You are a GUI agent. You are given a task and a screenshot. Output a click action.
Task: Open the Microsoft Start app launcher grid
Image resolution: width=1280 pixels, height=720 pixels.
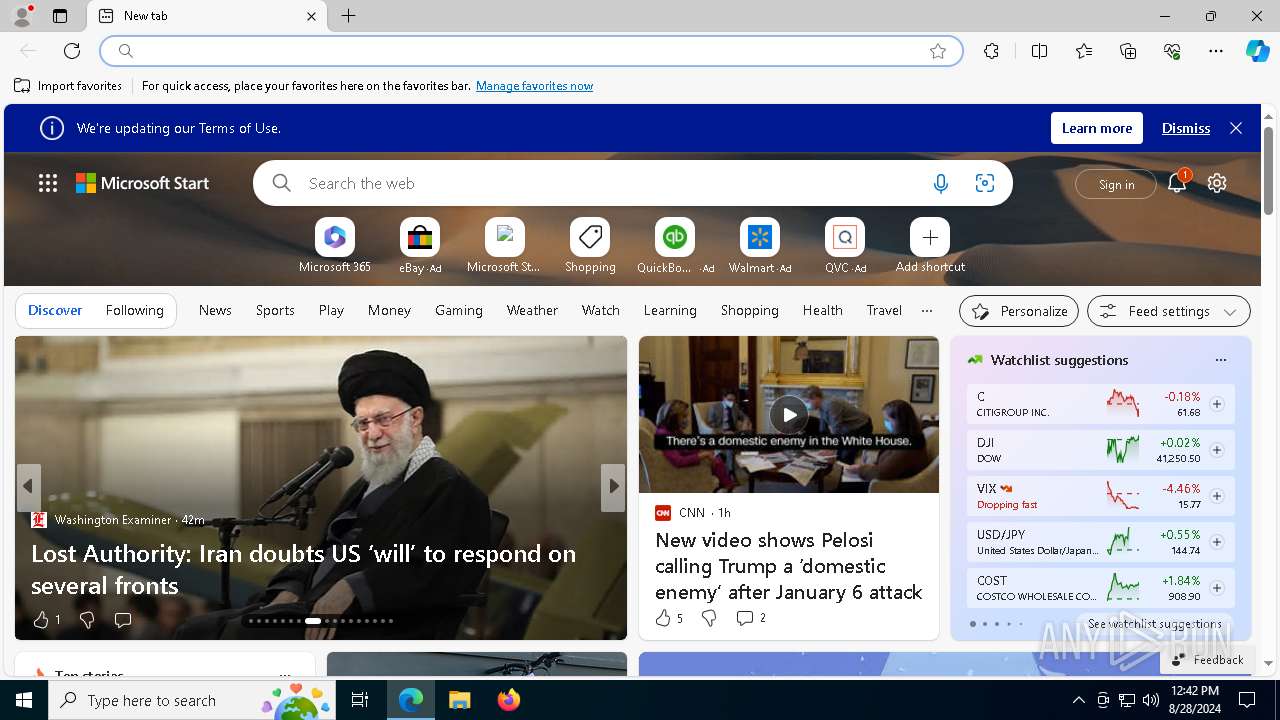[x=48, y=183]
